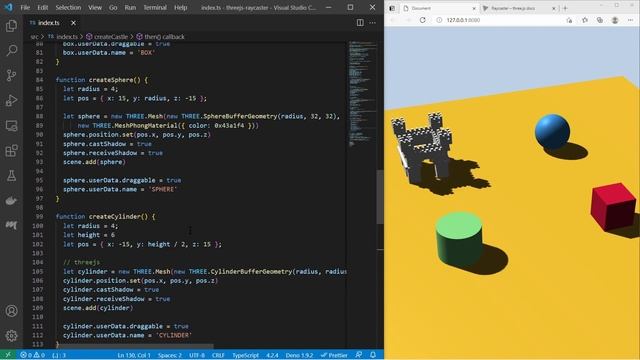Image resolution: width=640 pixels, height=360 pixels.
Task: Click the green cylinder in the scene
Action: 459,239
